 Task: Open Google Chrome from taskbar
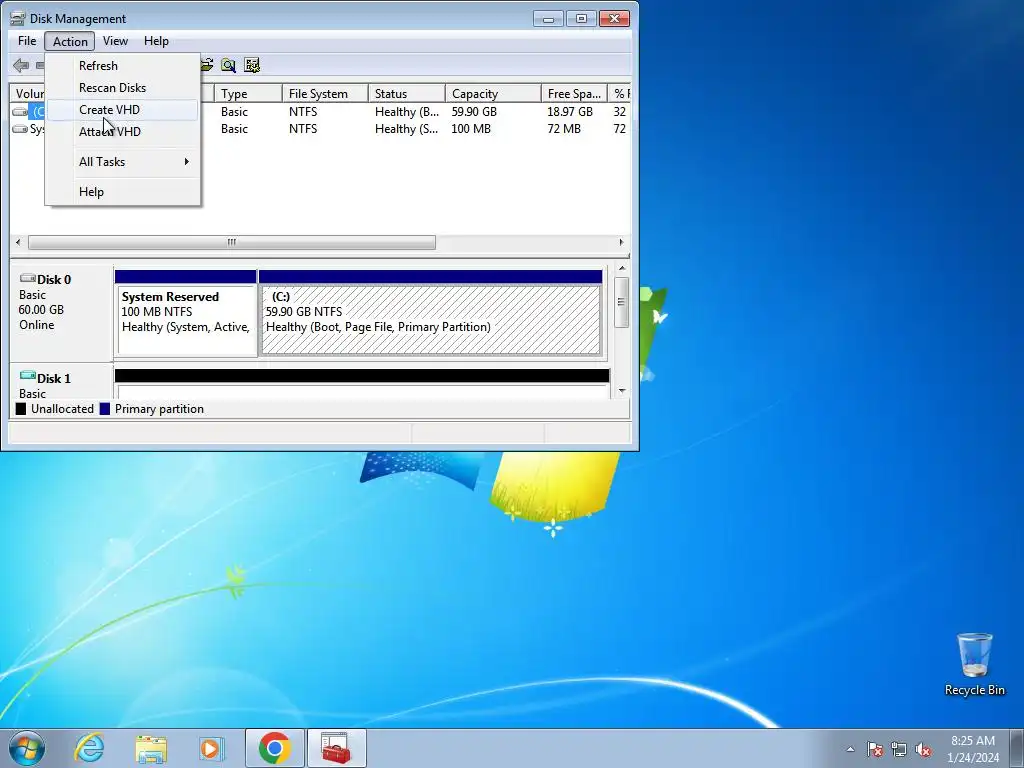274,748
